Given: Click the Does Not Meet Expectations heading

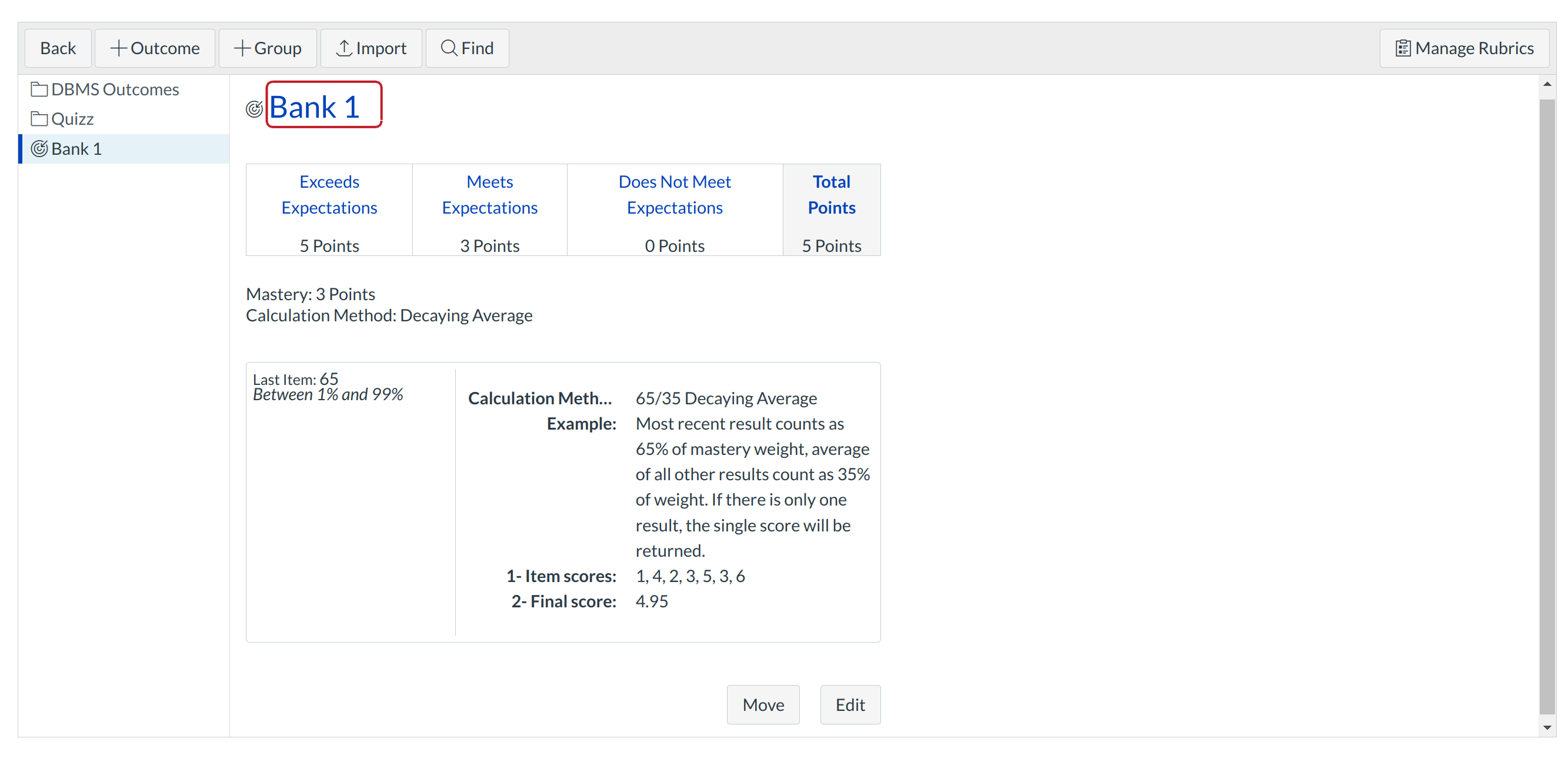Looking at the screenshot, I should click(674, 194).
